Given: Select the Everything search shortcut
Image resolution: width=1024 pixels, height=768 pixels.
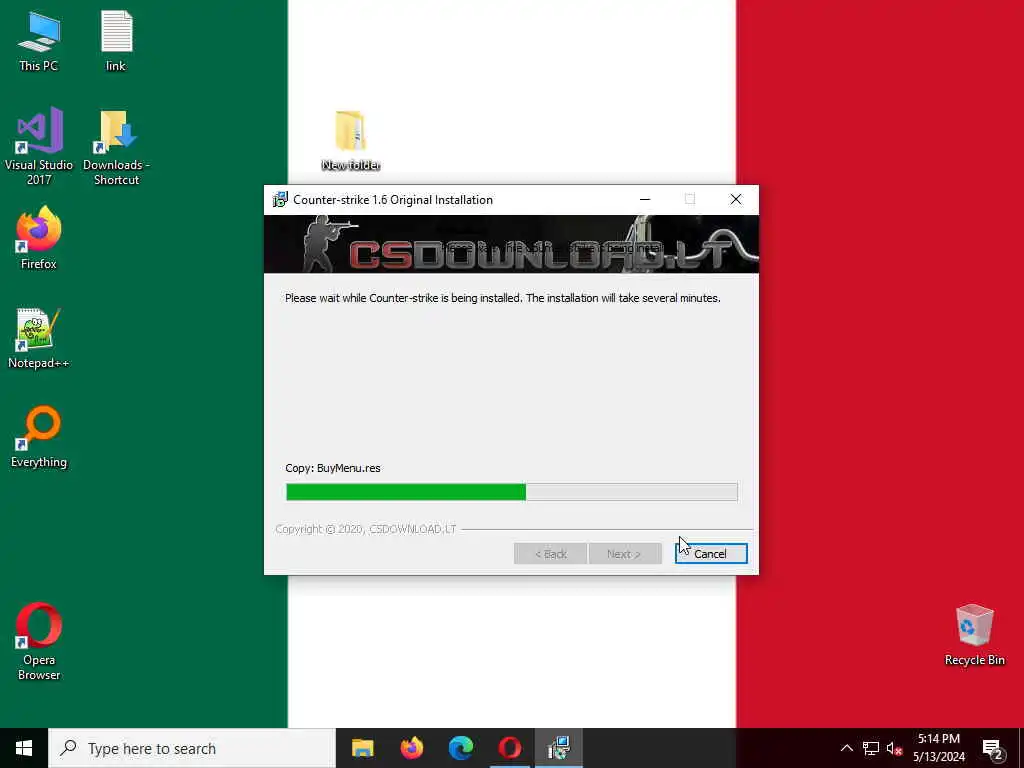Looking at the screenshot, I should (39, 437).
